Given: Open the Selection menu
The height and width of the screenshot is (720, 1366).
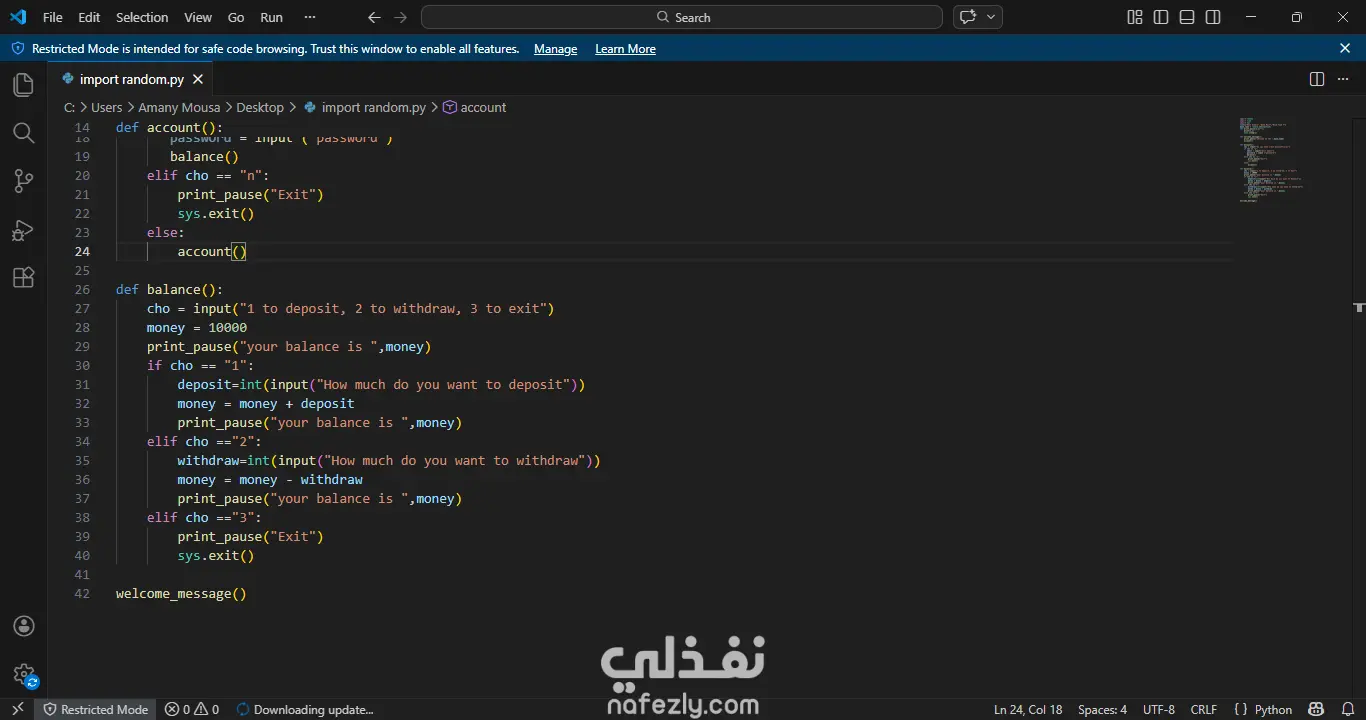Looking at the screenshot, I should pyautogui.click(x=142, y=17).
